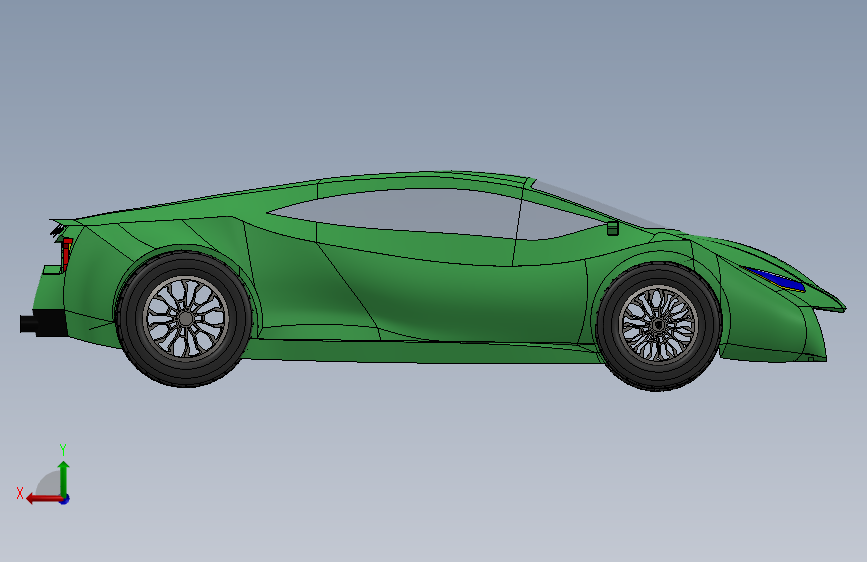Click the red X axis arrow of the triad
867x562 pixels.
click(44, 499)
